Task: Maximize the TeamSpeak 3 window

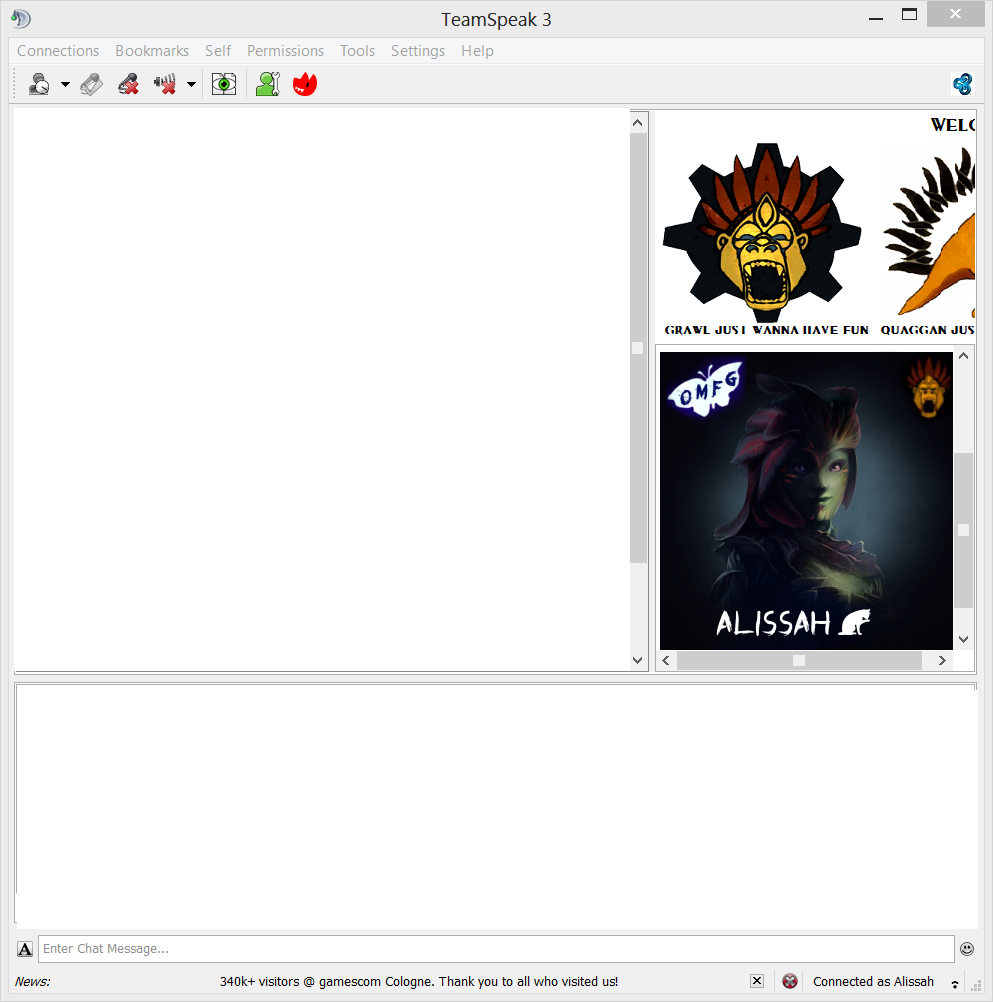Action: [x=909, y=15]
